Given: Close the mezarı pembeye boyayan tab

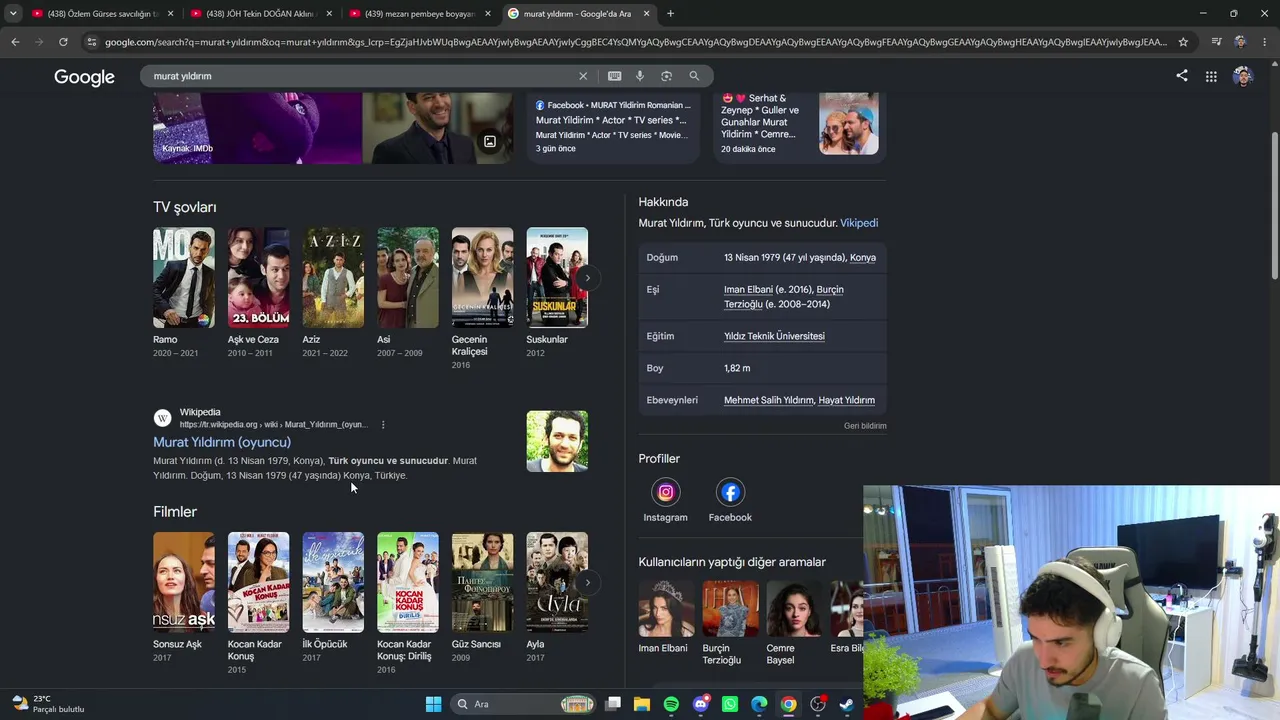Looking at the screenshot, I should 487,14.
